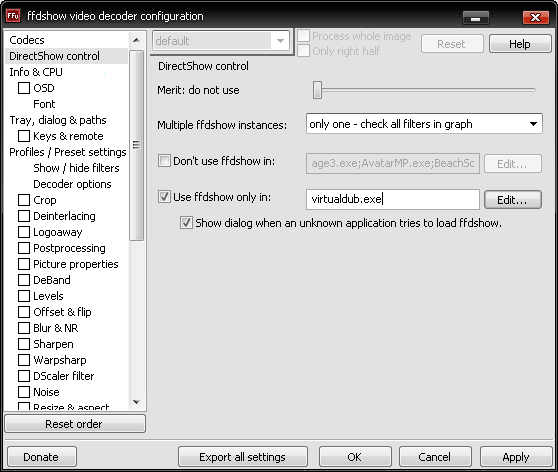558x472 pixels.
Task: Click the Export all settings button
Action: click(243, 457)
